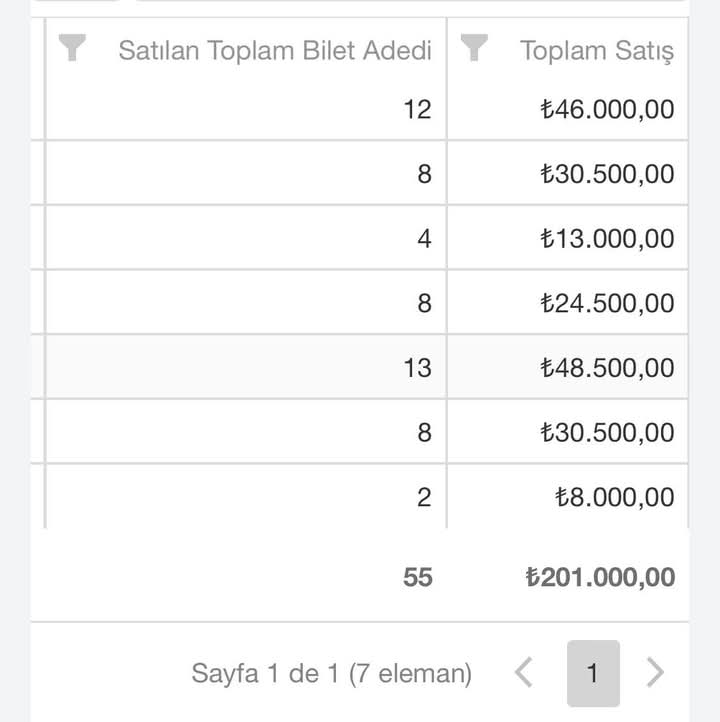This screenshot has width=720, height=722.
Task: Go to next page arrow
Action: [656, 673]
